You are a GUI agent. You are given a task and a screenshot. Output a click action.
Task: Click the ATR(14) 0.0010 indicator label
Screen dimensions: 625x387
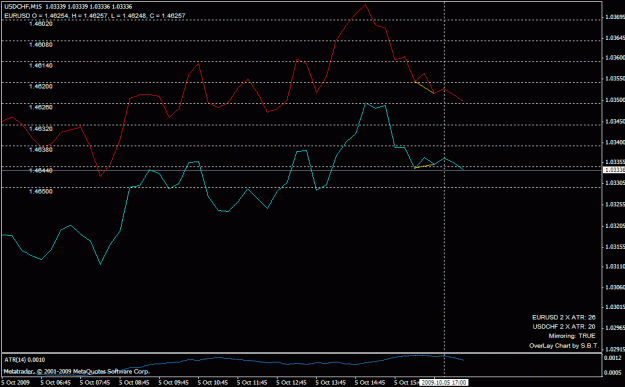click(x=25, y=360)
